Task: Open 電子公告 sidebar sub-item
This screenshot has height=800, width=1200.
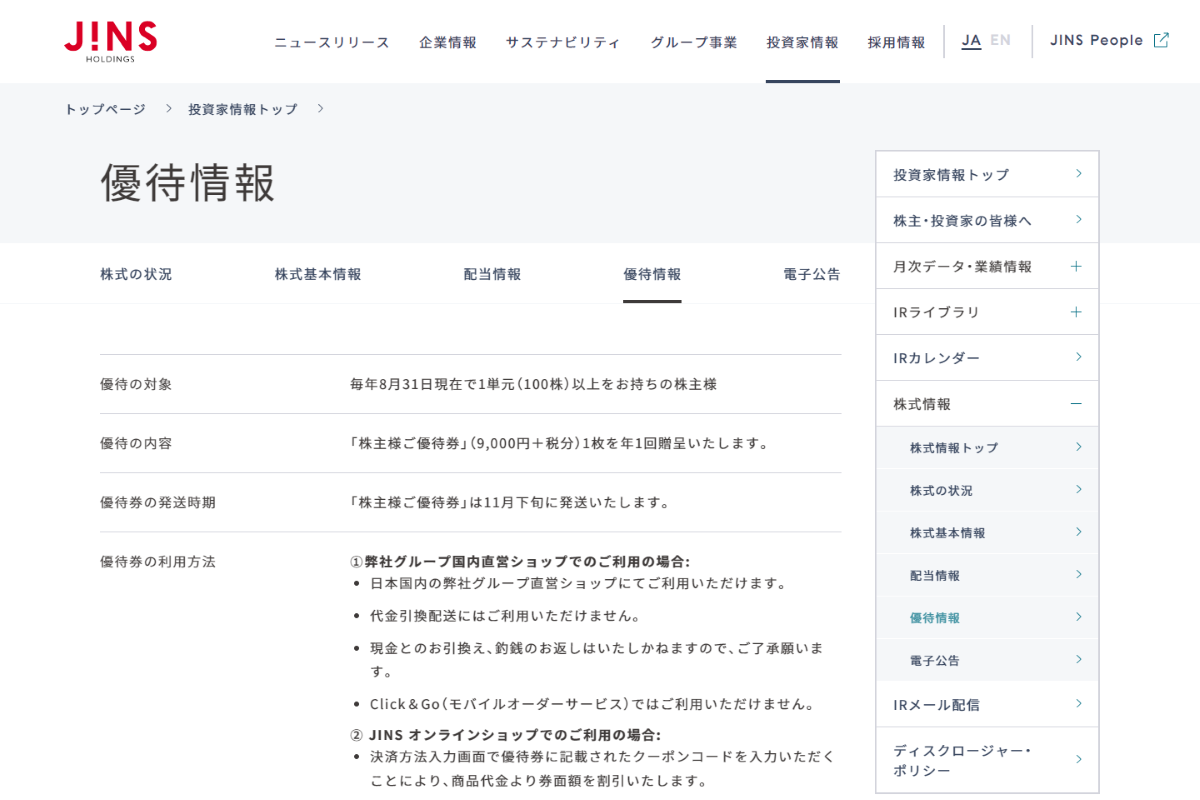Action: tap(987, 660)
